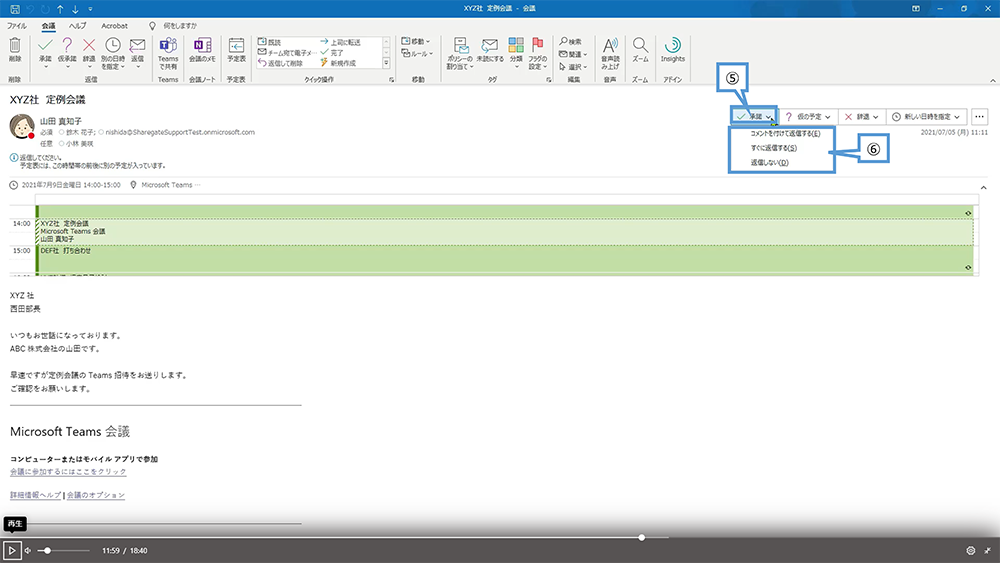Viewport: 1000px width, 563px height.
Task: Click the Team Email (チーム宛て電子メ…) quick step
Action: (x=286, y=52)
